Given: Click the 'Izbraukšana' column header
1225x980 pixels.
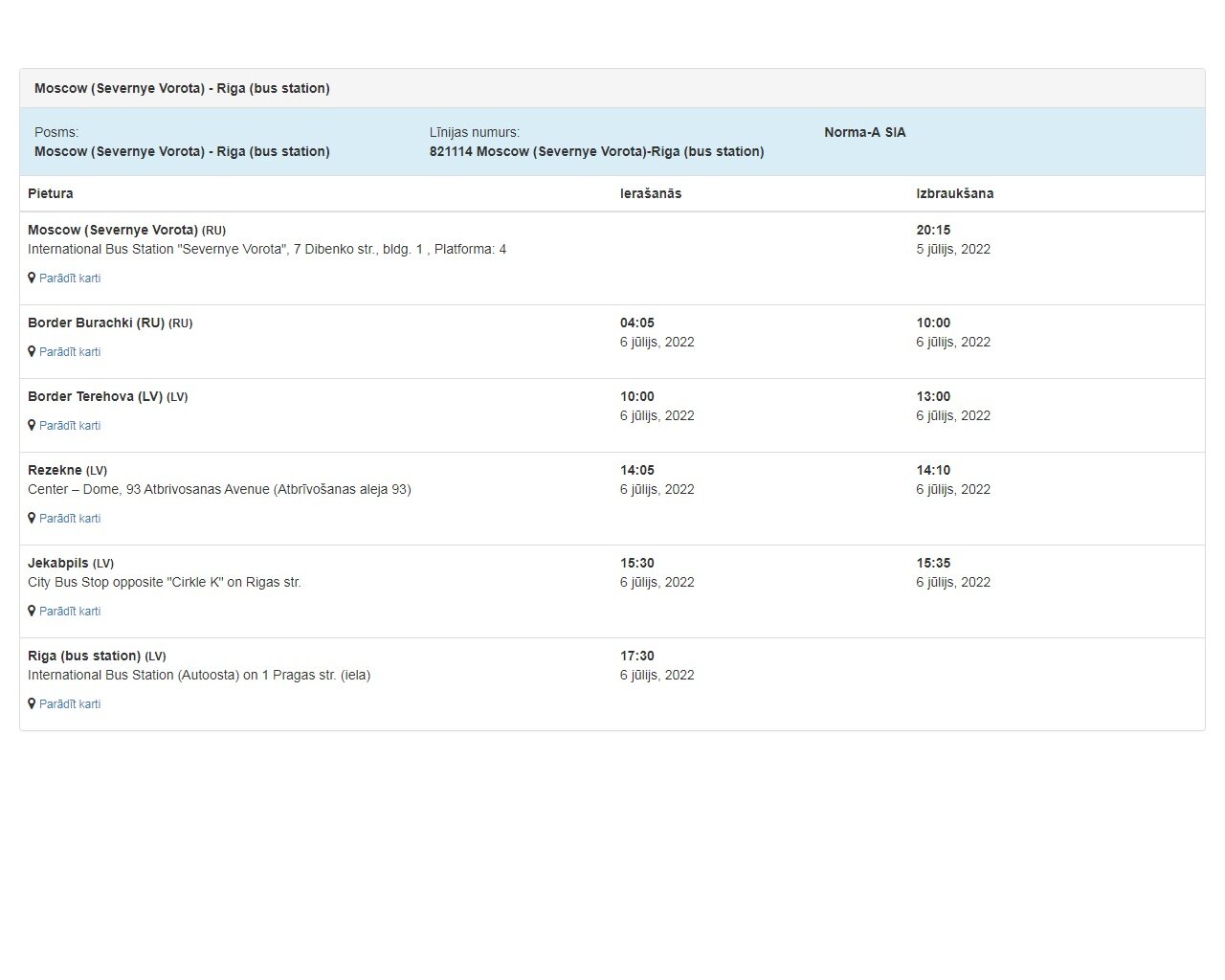Looking at the screenshot, I should [955, 193].
